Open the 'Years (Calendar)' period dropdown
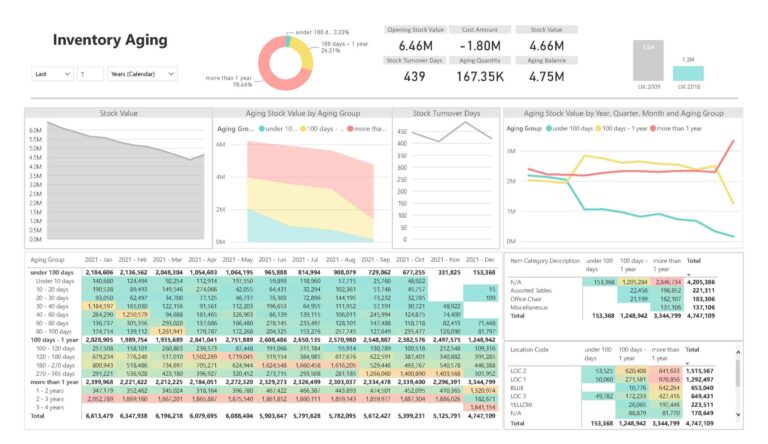Image resolution: width=768 pixels, height=444 pixels. coord(142,74)
